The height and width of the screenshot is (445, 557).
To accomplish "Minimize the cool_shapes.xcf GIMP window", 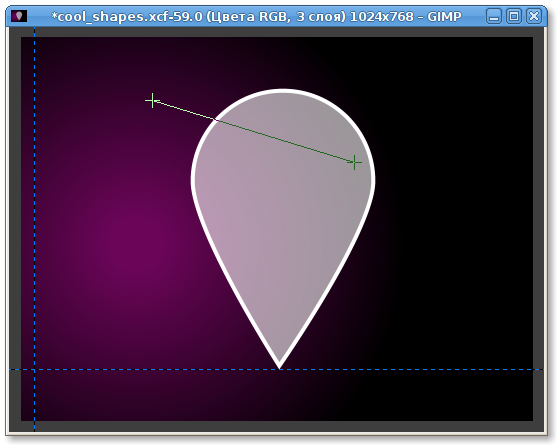I will coord(494,16).
